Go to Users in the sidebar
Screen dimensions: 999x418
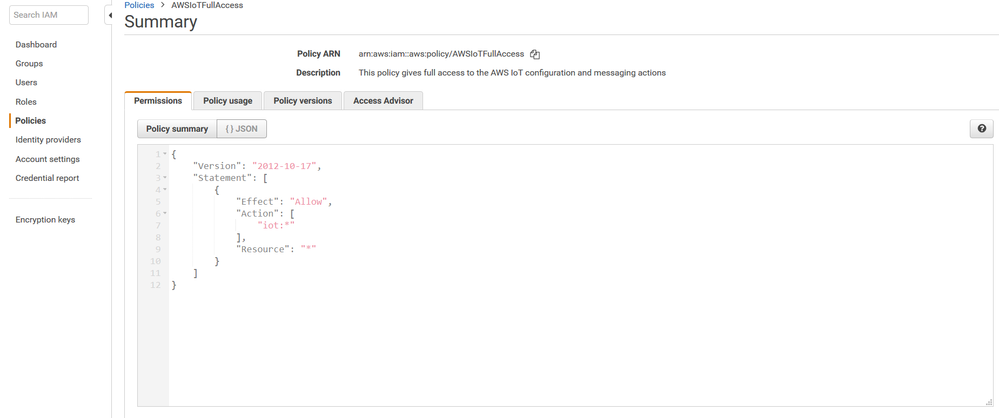click(26, 82)
